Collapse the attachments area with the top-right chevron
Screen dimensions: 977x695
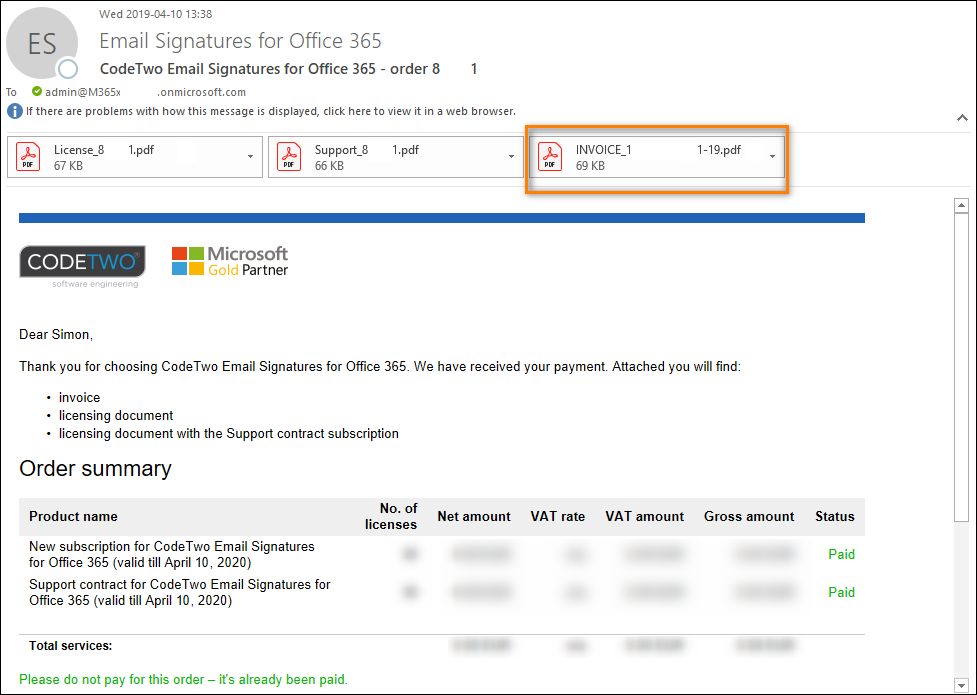click(962, 117)
